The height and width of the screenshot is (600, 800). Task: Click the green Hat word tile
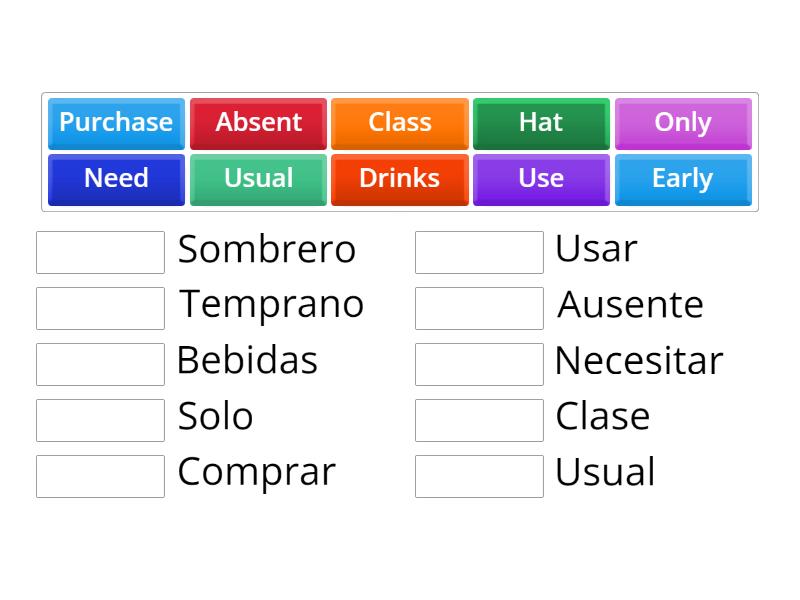[x=541, y=123]
